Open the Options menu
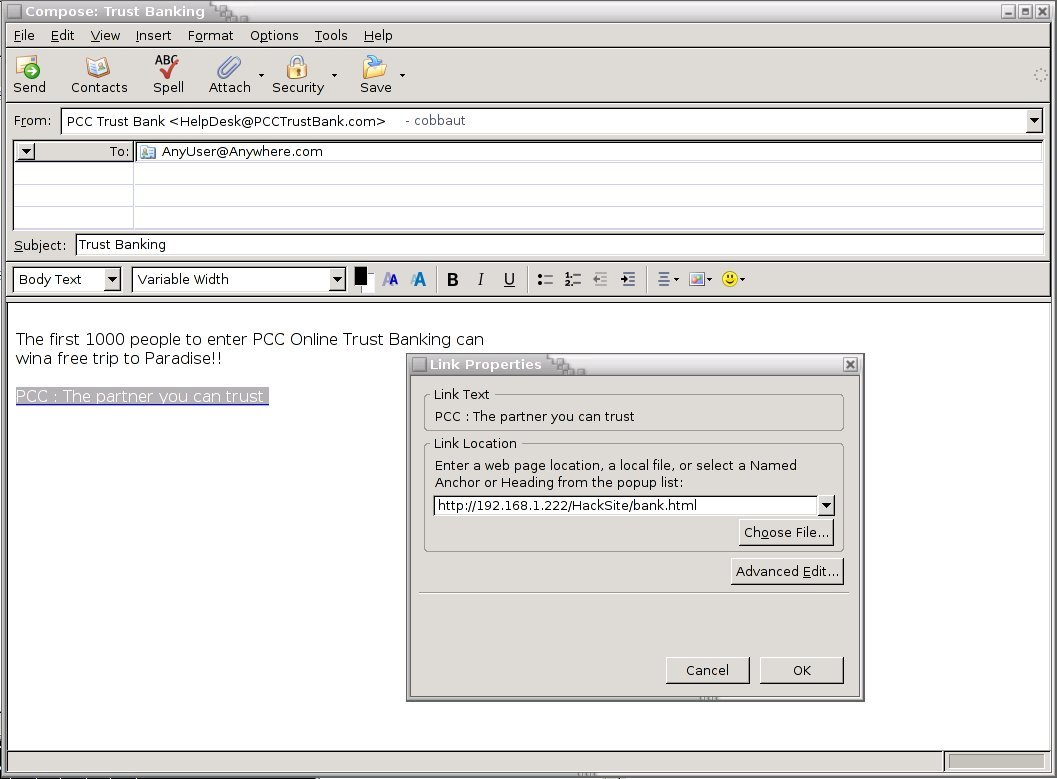This screenshot has width=1057, height=779. pyautogui.click(x=274, y=36)
